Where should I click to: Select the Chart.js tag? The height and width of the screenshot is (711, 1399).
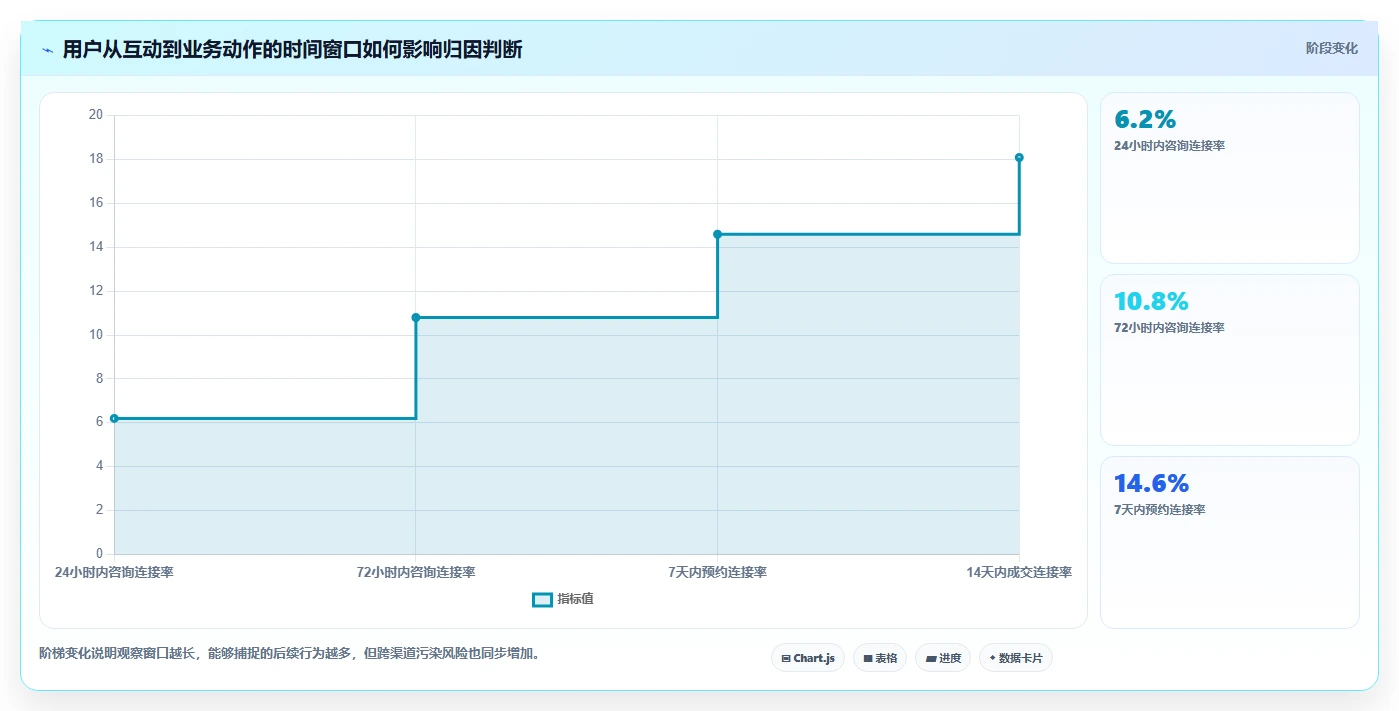click(808, 658)
